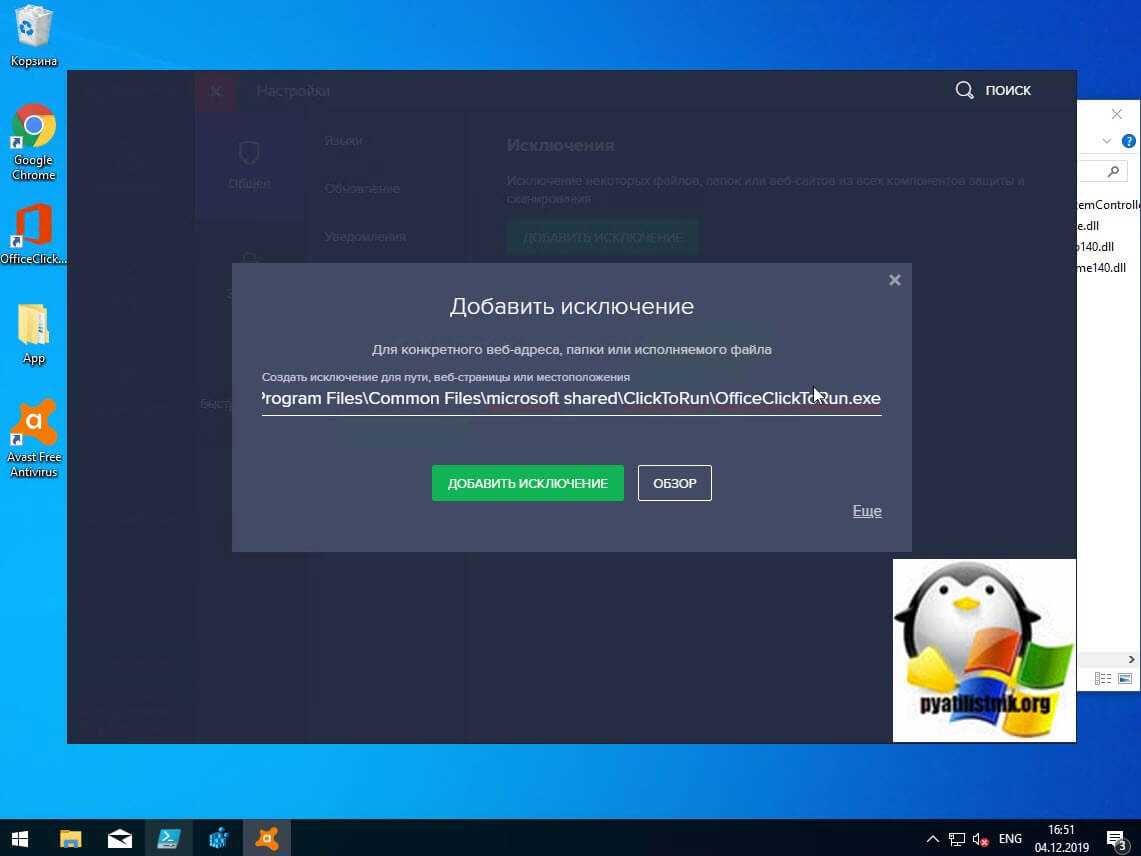
Task: Open File Explorer from the taskbar
Action: point(70,838)
